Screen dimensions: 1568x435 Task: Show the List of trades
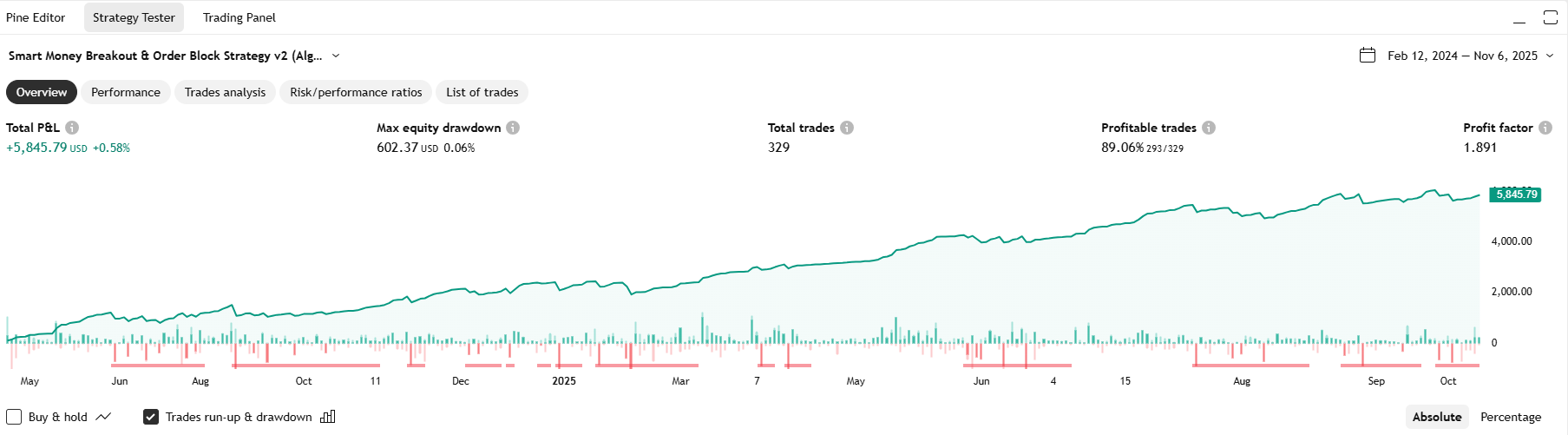click(x=482, y=92)
